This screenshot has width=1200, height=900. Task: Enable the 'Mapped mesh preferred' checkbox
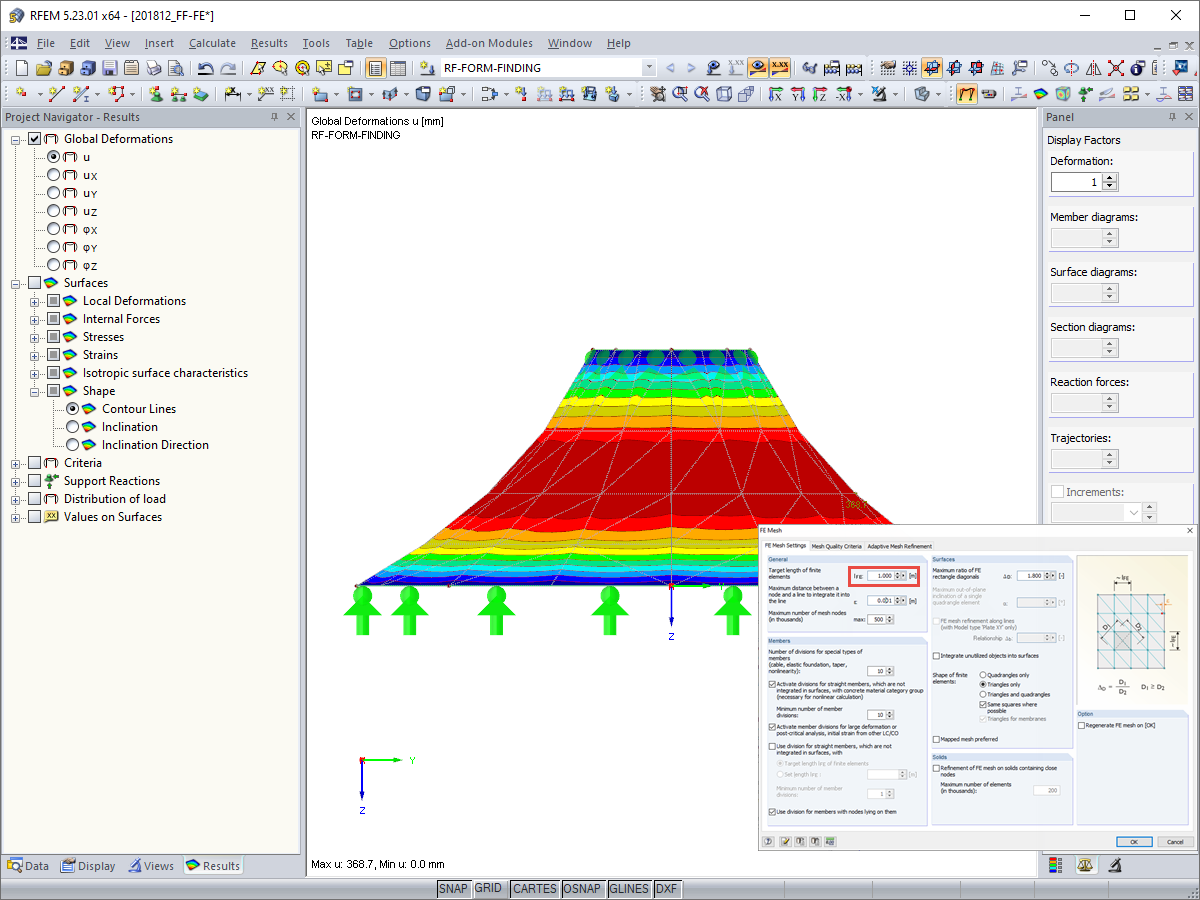point(937,737)
